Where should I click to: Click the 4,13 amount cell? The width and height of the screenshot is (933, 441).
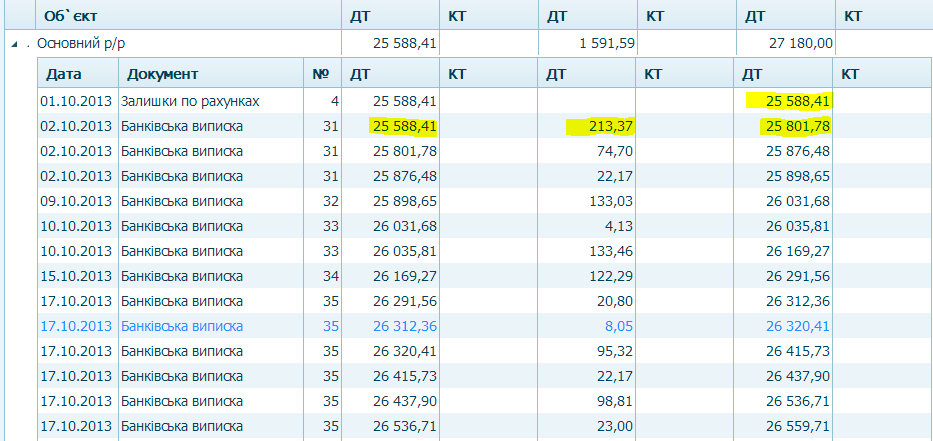point(619,226)
